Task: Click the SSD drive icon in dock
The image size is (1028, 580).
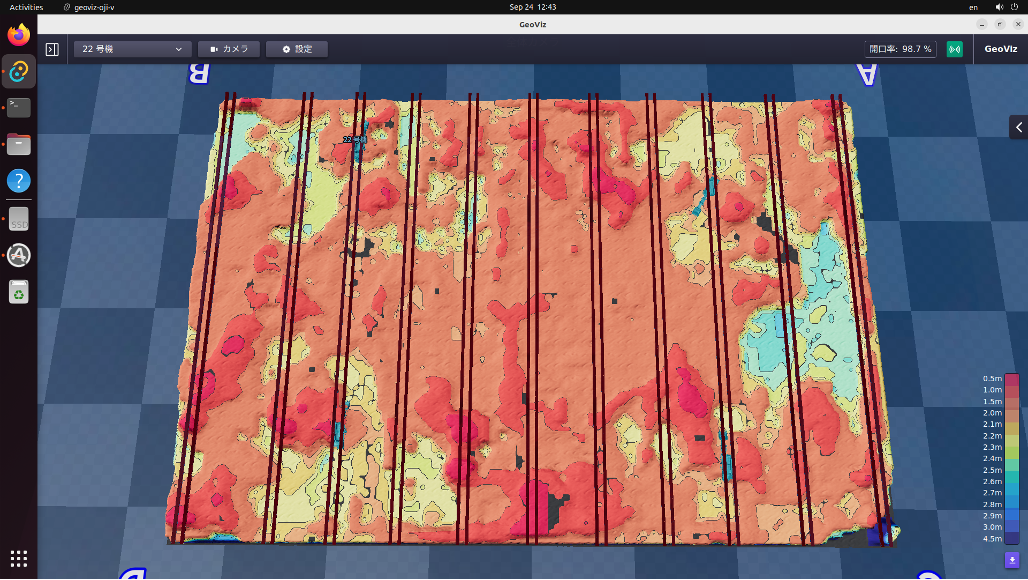Action: pyautogui.click(x=19, y=218)
